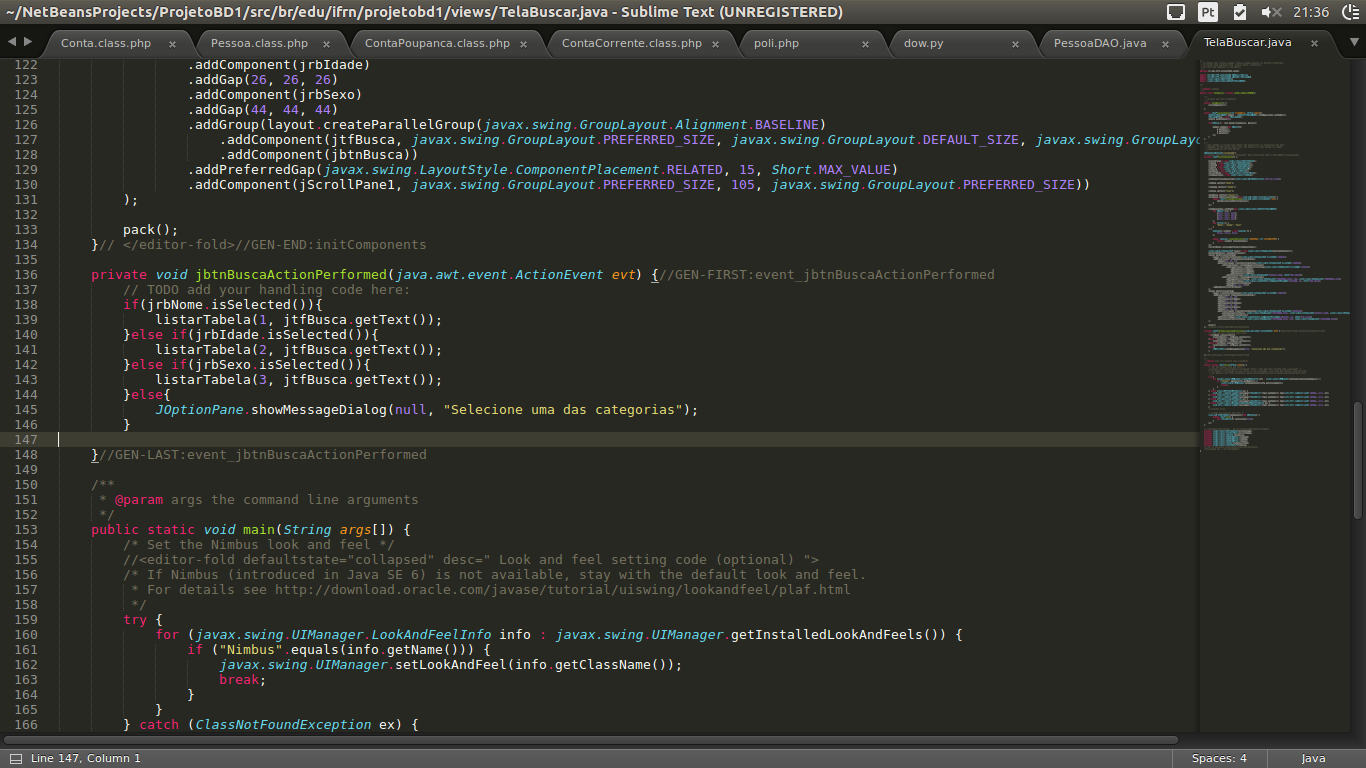This screenshot has height=768, width=1366.
Task: Click the 21:36 clock
Action: [x=1310, y=12]
